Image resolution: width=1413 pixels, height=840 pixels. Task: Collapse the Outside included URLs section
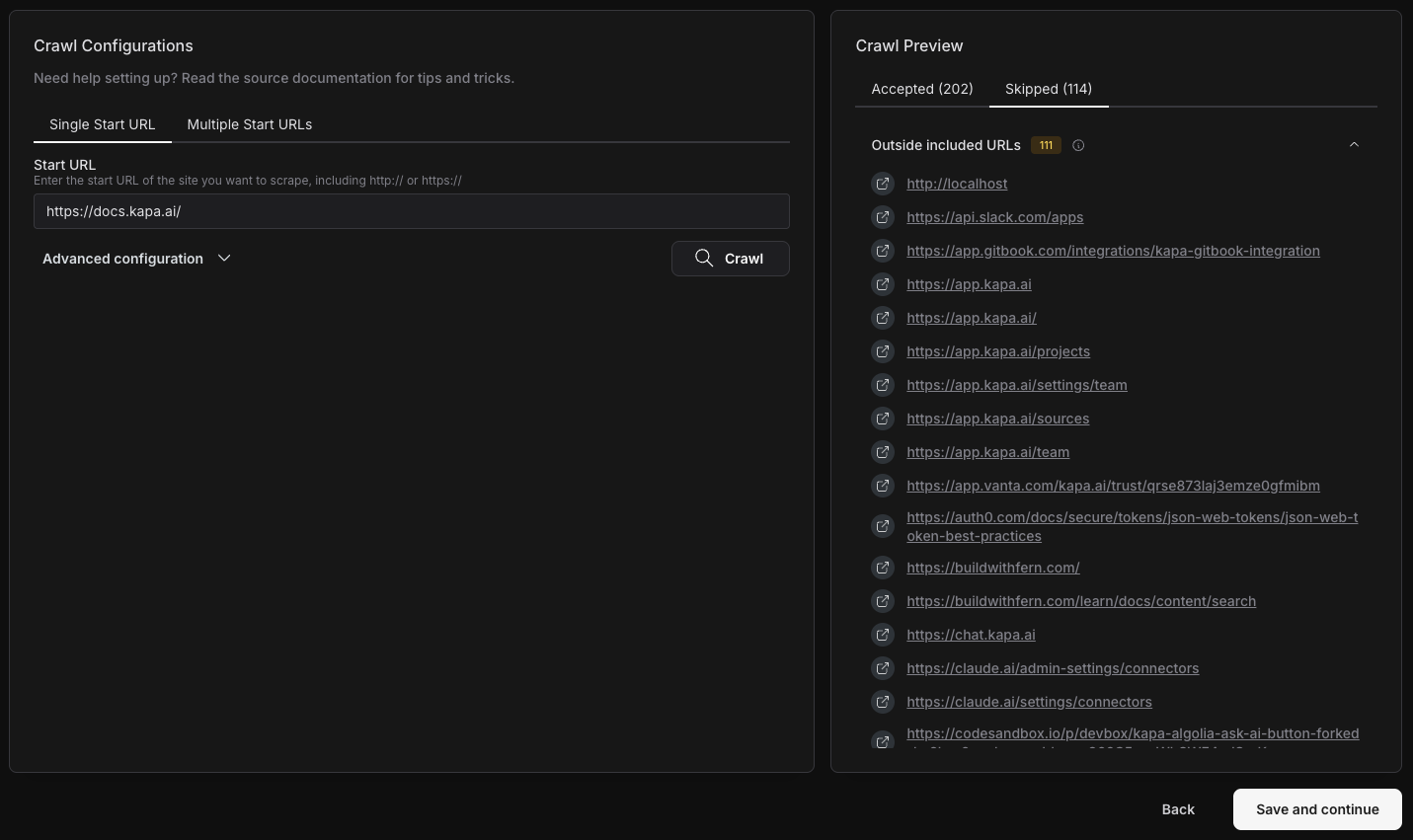coord(1354,145)
